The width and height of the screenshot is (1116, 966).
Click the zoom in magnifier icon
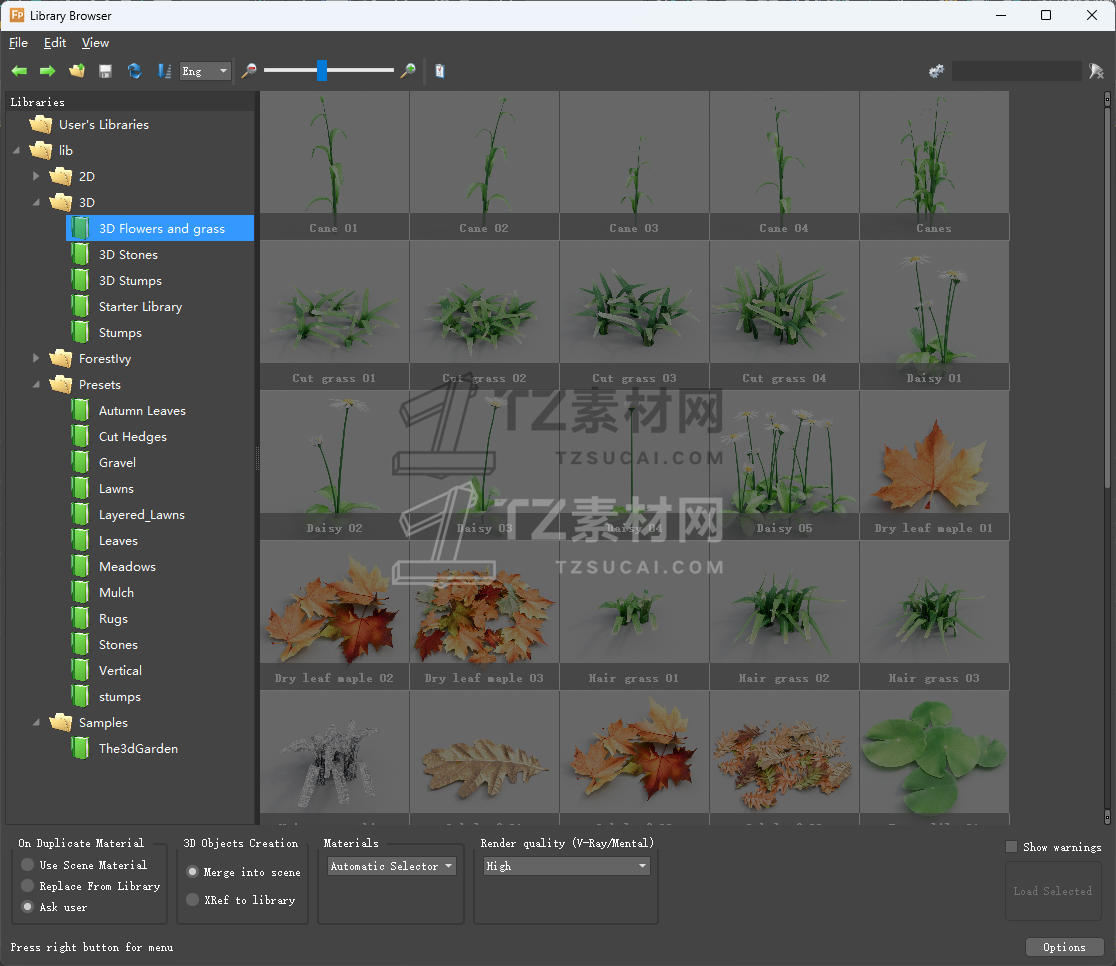408,71
